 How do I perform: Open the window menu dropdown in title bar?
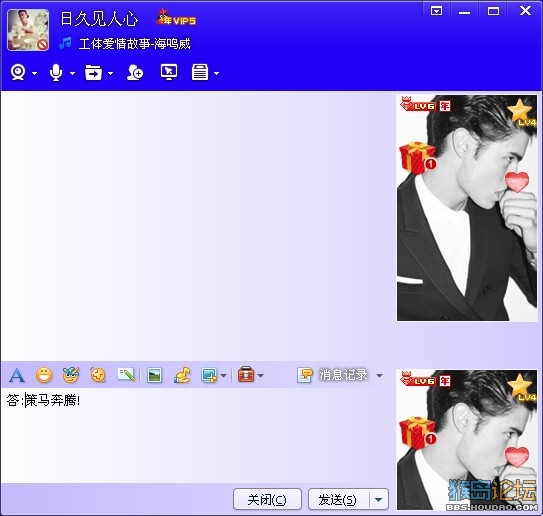click(436, 11)
